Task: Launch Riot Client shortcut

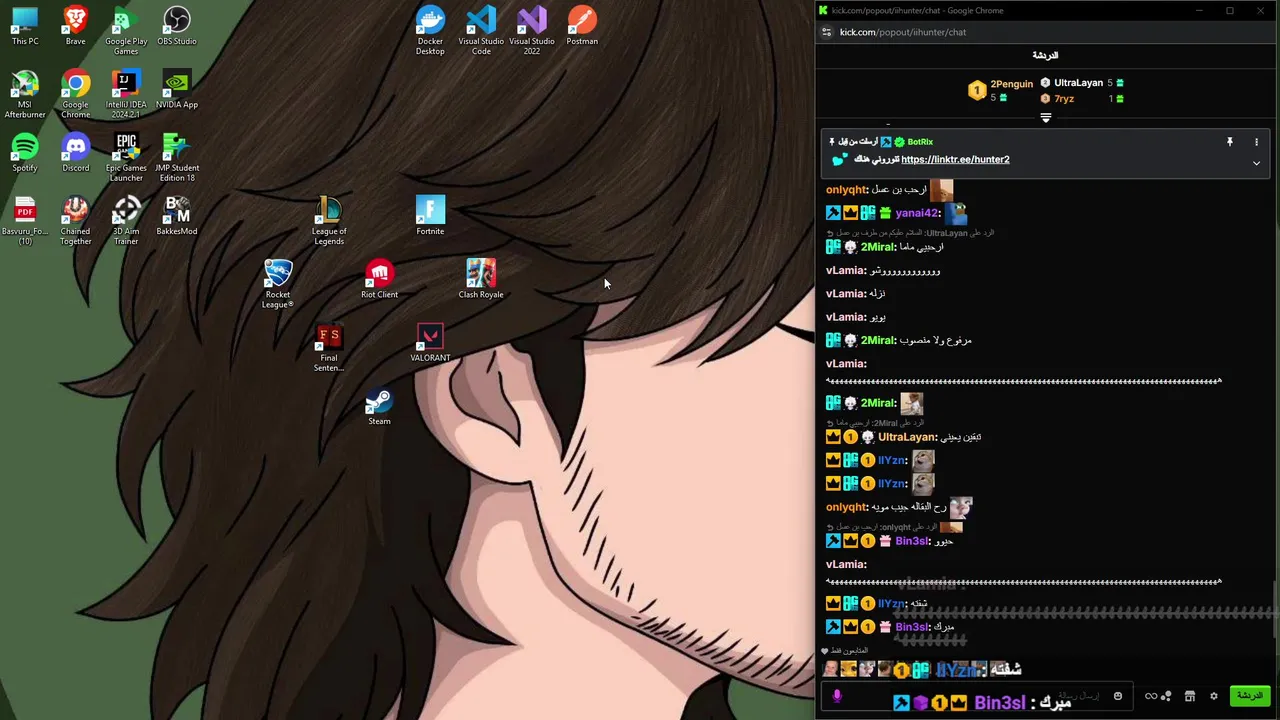Action: click(x=379, y=278)
